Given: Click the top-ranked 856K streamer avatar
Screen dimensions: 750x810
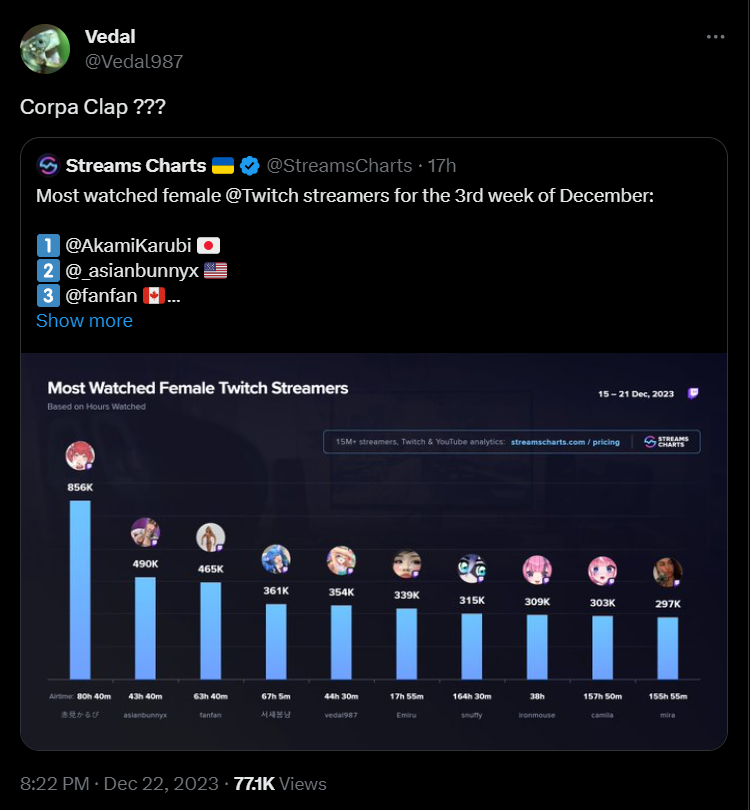Looking at the screenshot, I should [79, 457].
